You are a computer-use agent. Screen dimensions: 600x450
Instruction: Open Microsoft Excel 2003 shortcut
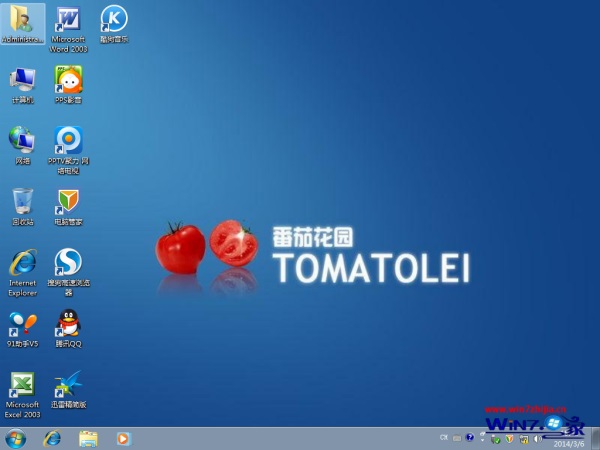point(22,384)
